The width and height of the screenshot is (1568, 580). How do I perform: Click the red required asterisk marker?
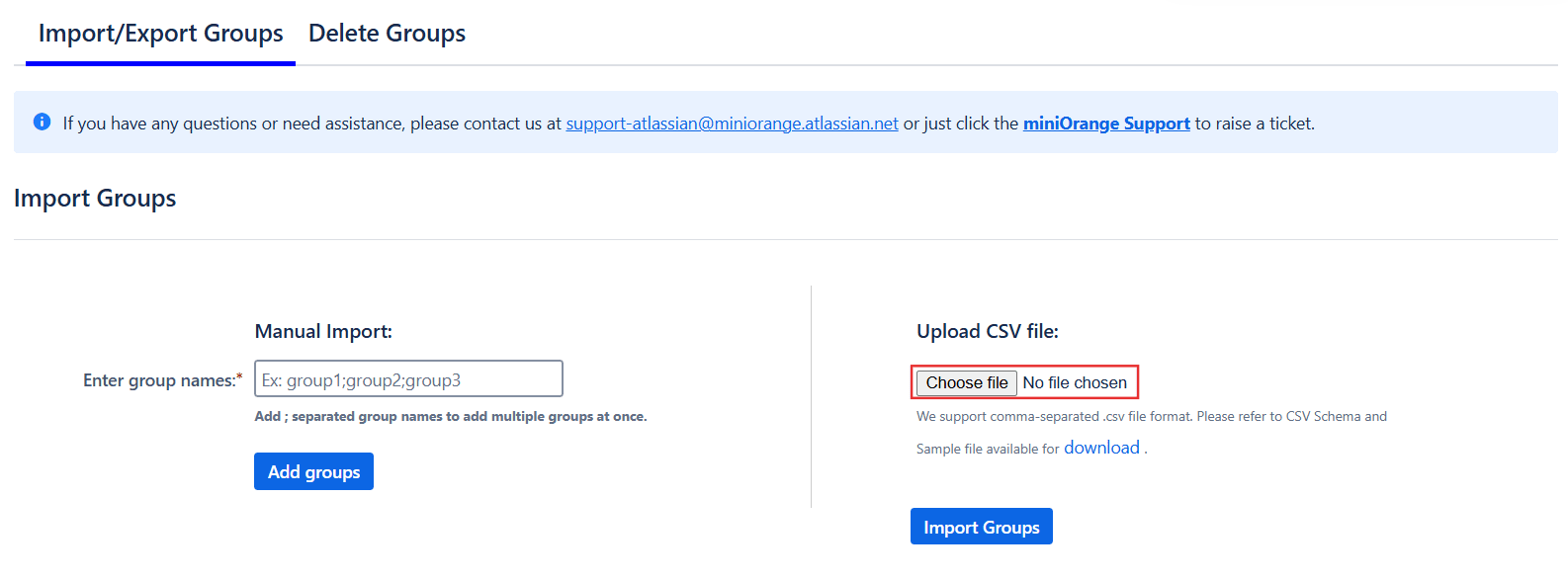239,377
